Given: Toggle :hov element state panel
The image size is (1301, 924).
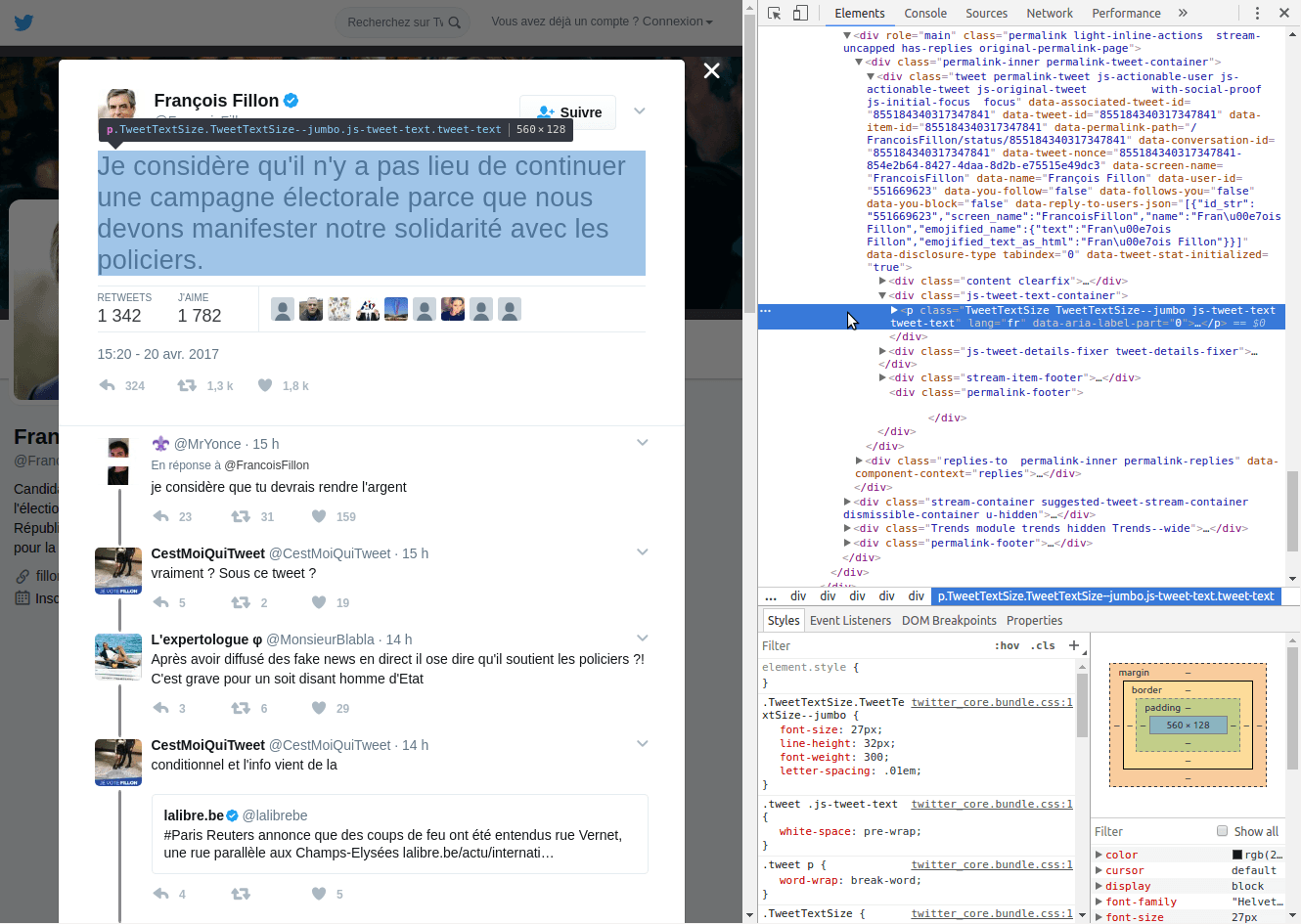Looking at the screenshot, I should point(1007,645).
